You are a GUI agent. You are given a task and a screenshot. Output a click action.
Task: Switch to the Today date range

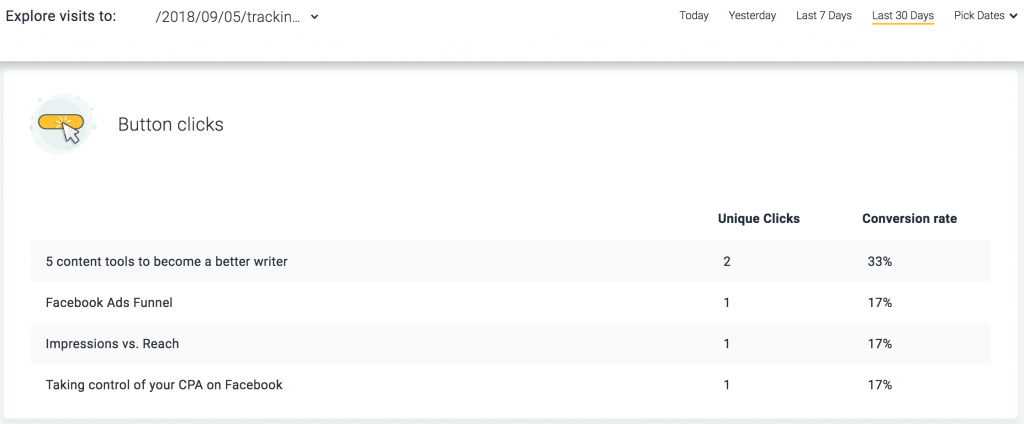pos(694,16)
